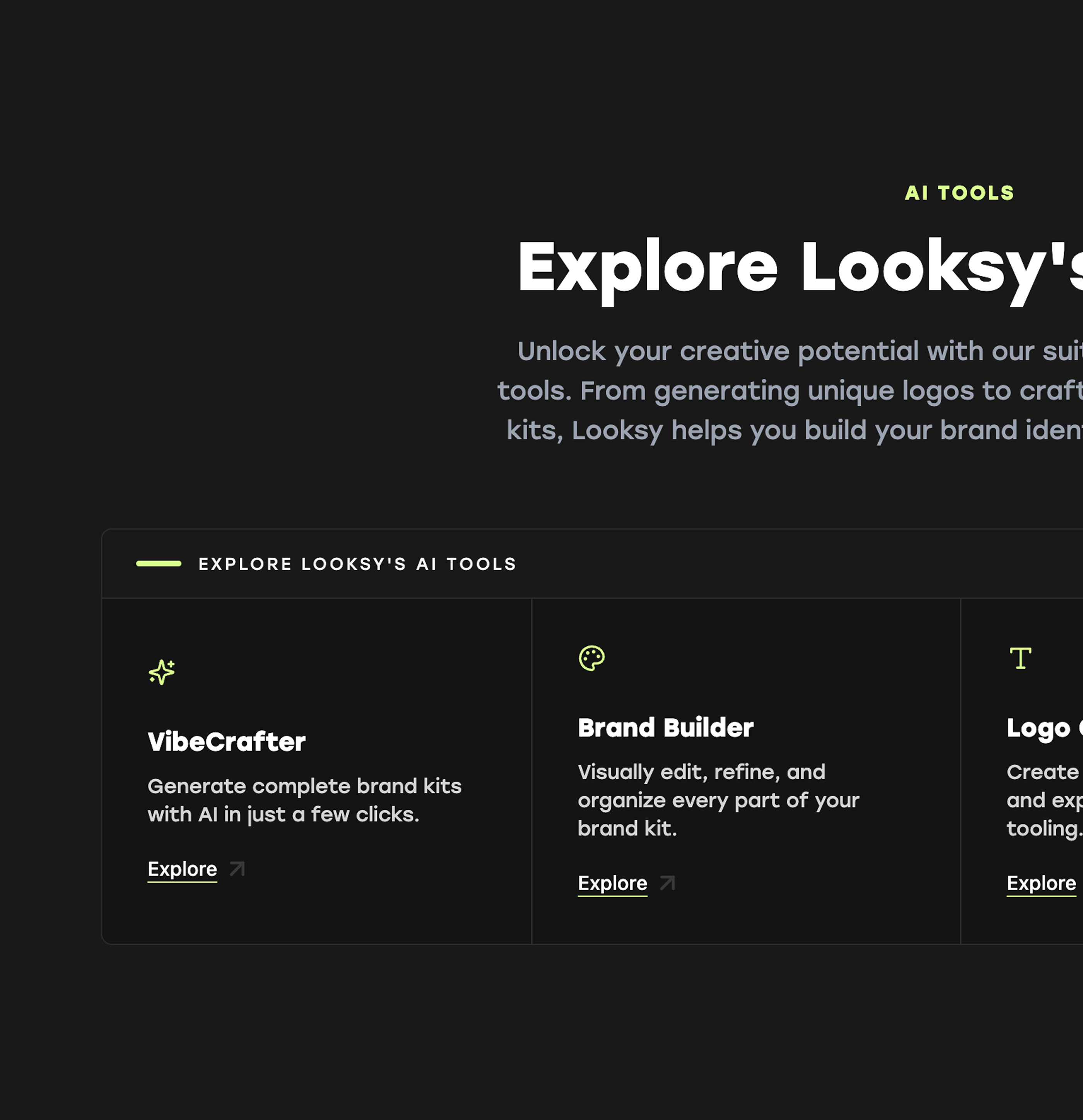Click the VibeCrafter card title
This screenshot has height=1120, width=1083.
point(226,741)
